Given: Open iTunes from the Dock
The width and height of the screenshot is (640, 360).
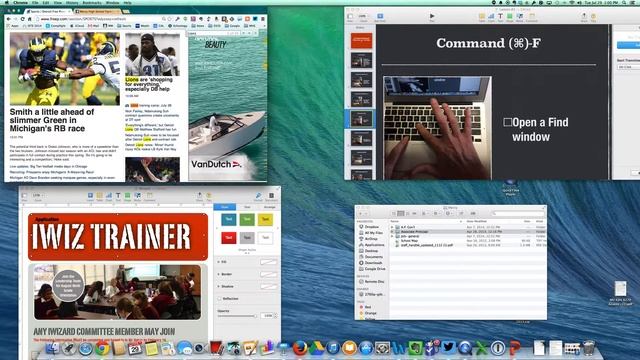Looking at the screenshot, I should point(333,348).
